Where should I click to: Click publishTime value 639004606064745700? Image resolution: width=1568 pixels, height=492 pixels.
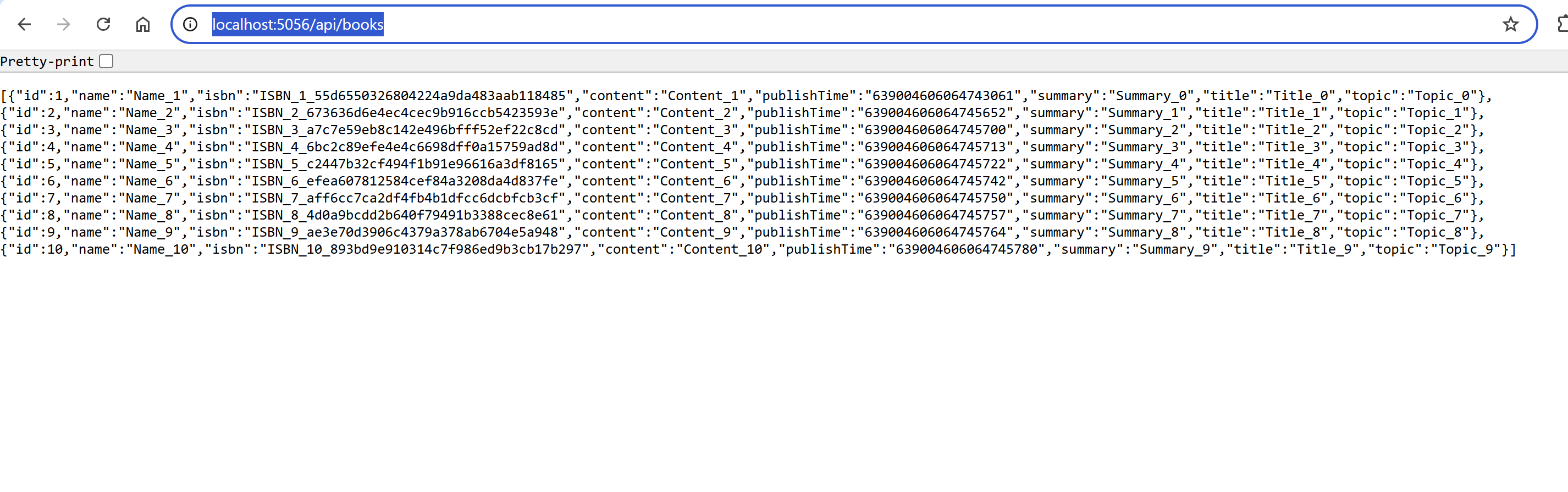point(936,130)
